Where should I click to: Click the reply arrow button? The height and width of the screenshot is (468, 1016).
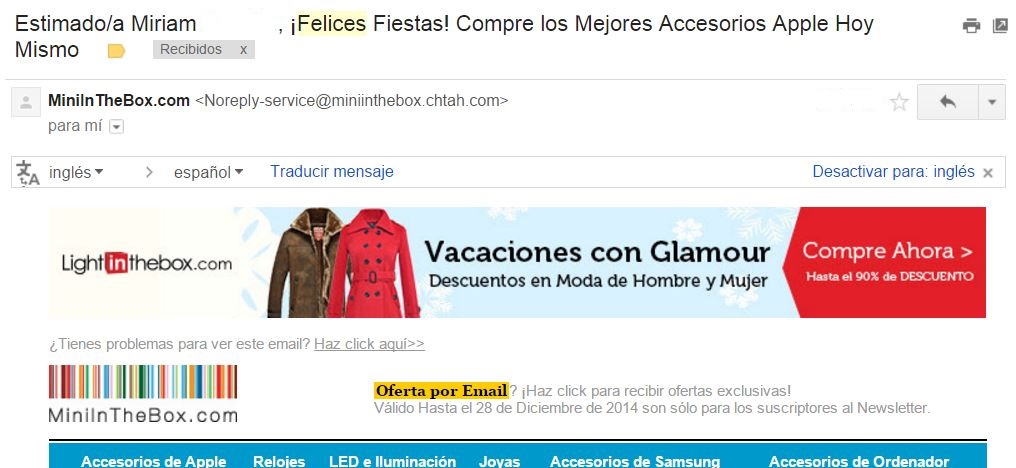[x=947, y=102]
